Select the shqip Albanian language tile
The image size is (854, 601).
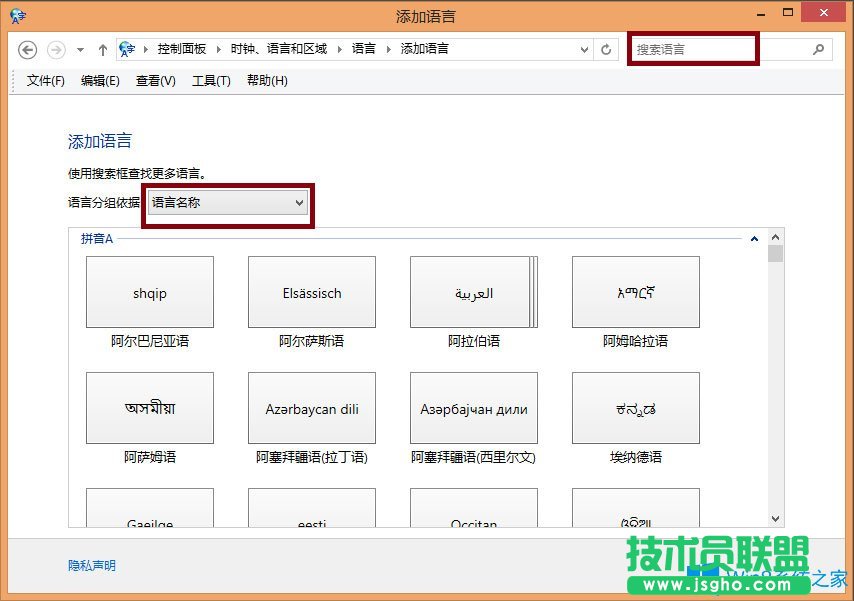click(x=149, y=292)
